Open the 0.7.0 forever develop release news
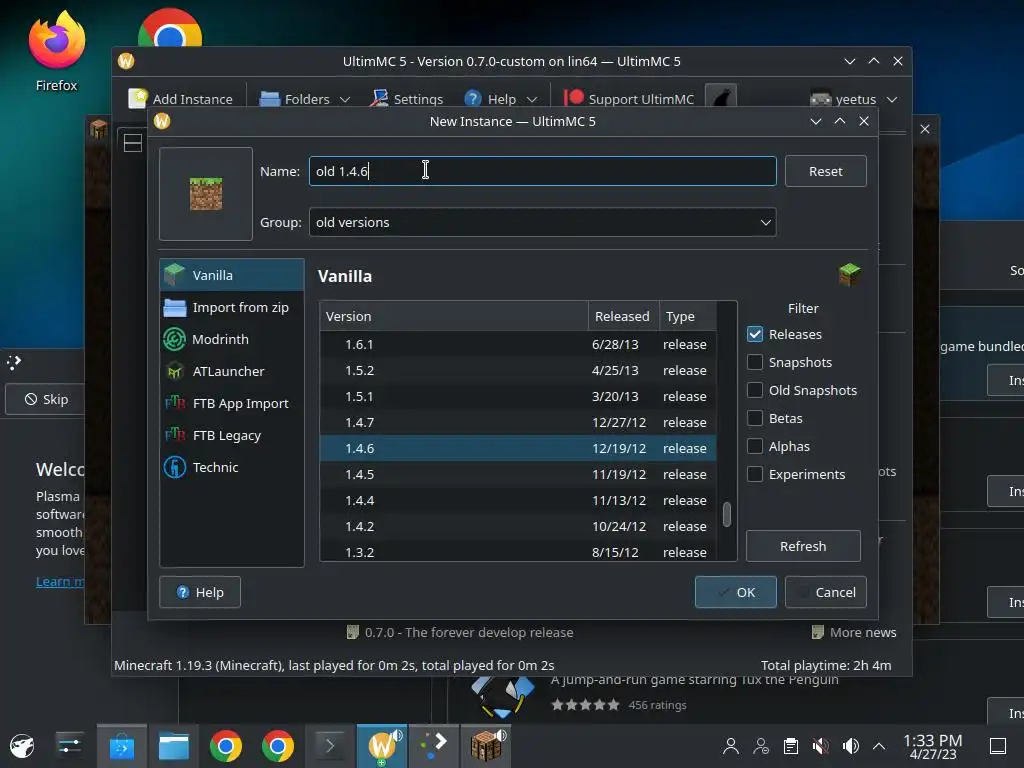Screen dimensions: 1024x768 460,632
